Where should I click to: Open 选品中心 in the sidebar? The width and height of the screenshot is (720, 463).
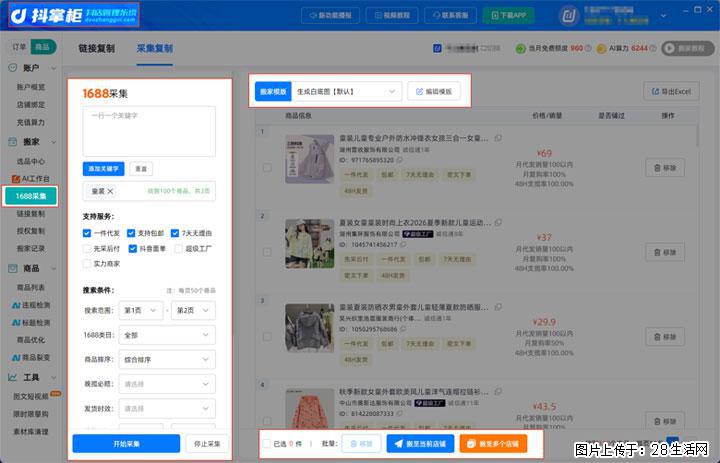click(31, 161)
